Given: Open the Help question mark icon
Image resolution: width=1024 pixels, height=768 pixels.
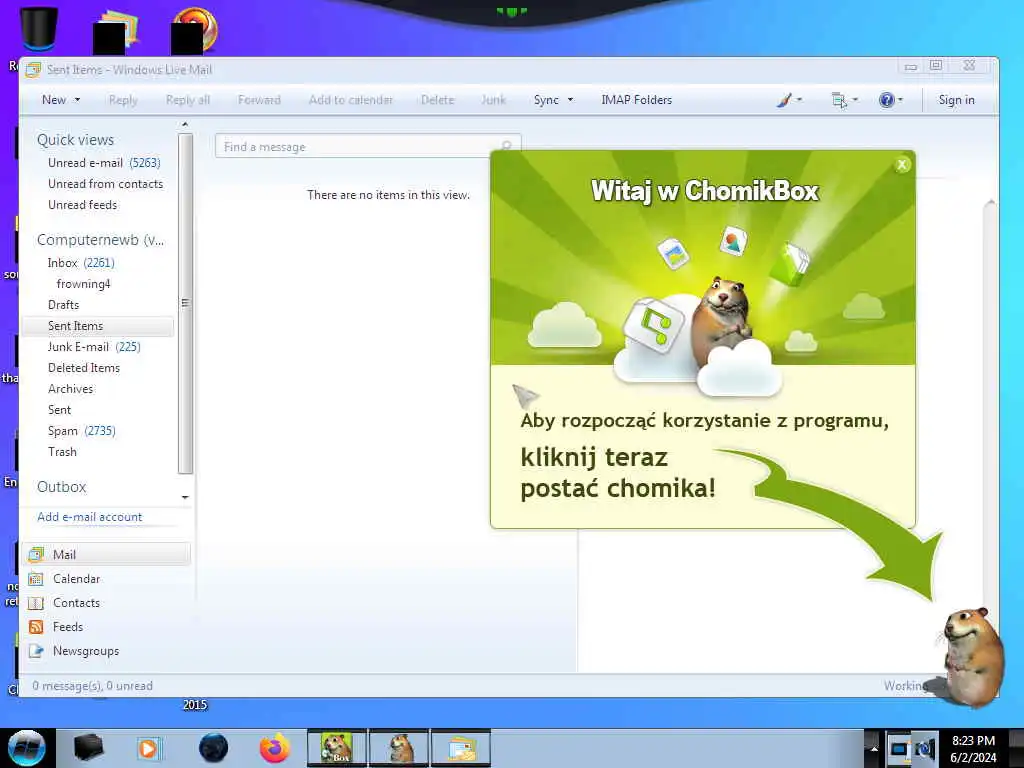Looking at the screenshot, I should pos(886,100).
